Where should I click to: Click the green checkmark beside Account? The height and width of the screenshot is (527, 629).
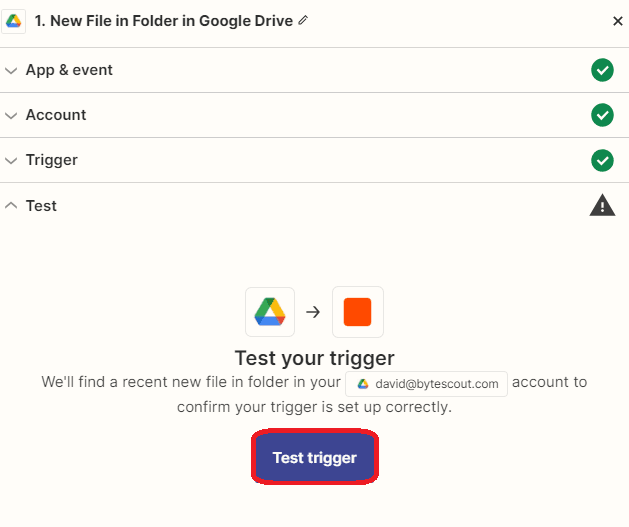tap(602, 115)
